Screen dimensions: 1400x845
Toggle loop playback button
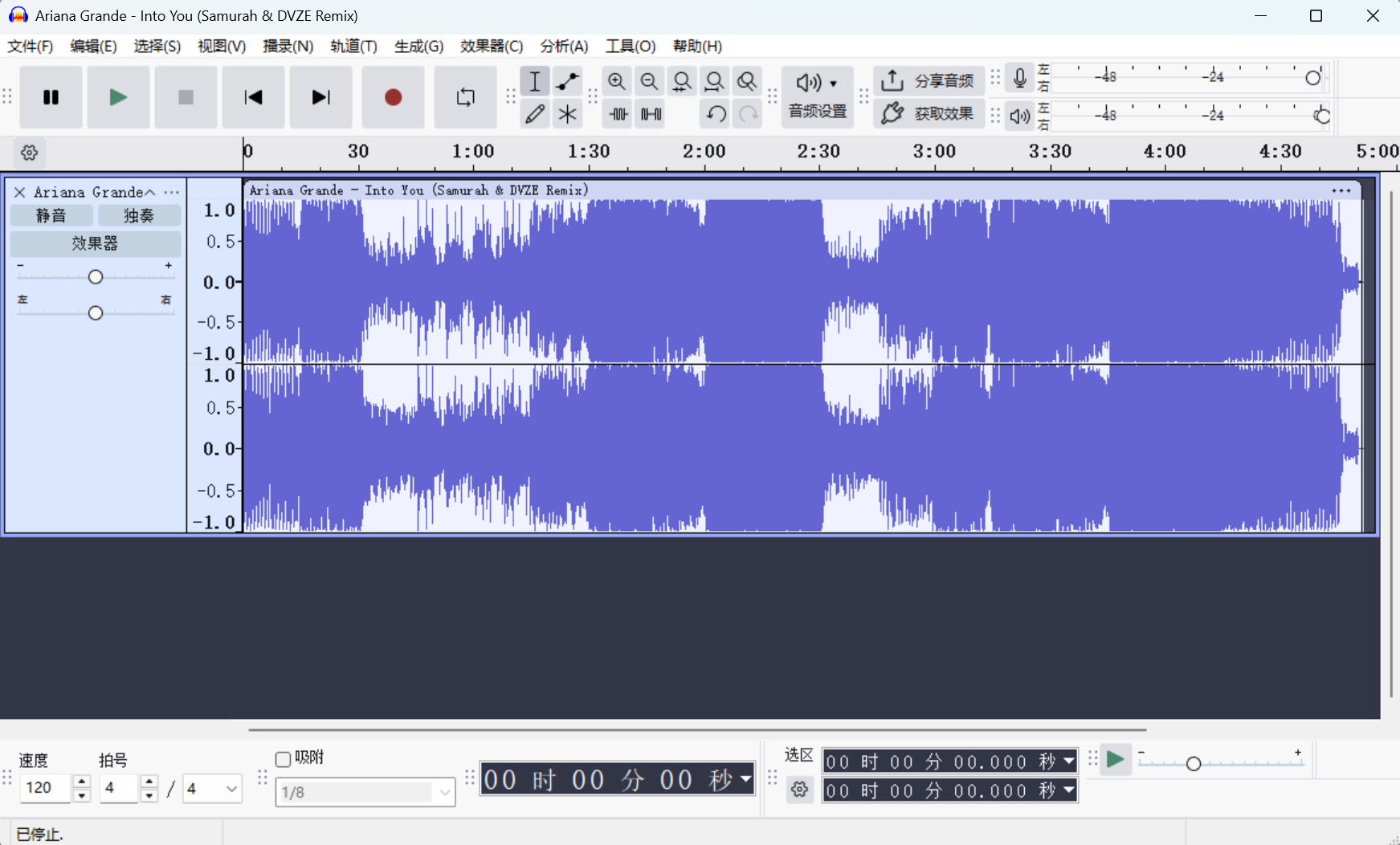pyautogui.click(x=465, y=97)
